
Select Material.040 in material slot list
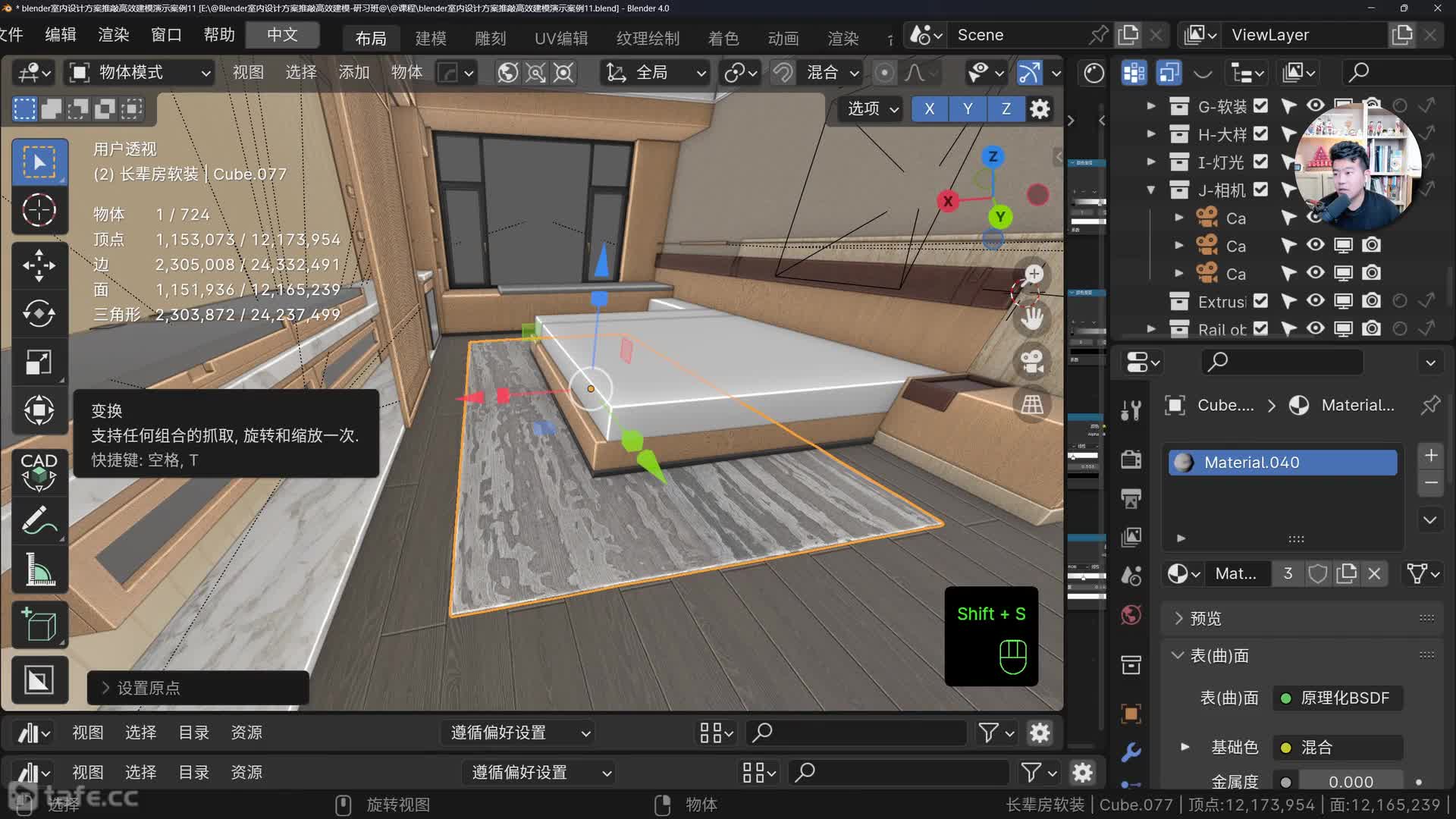tap(1282, 463)
